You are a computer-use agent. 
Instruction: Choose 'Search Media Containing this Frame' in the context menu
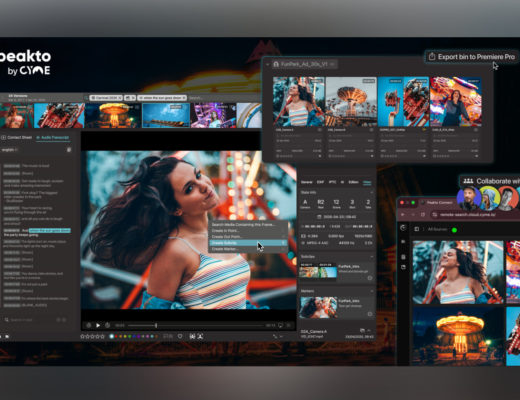coord(248,224)
